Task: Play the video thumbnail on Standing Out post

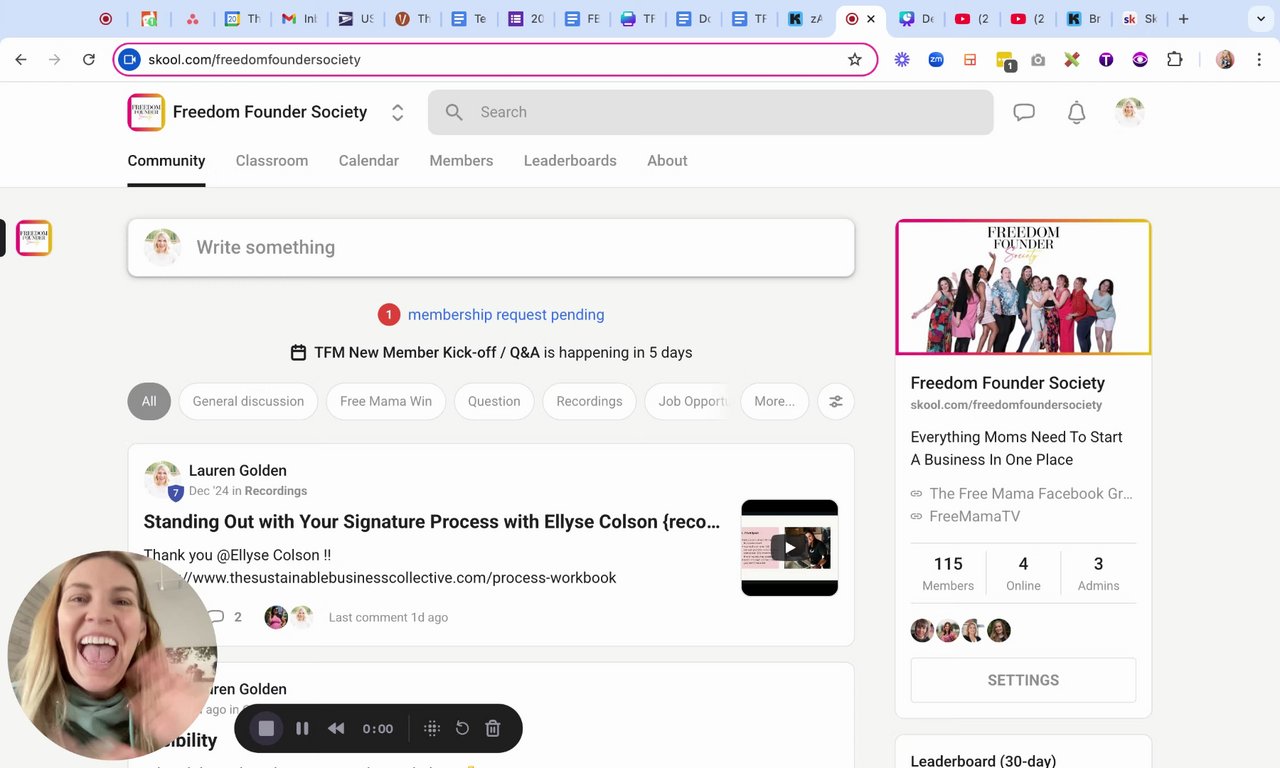Action: click(789, 548)
